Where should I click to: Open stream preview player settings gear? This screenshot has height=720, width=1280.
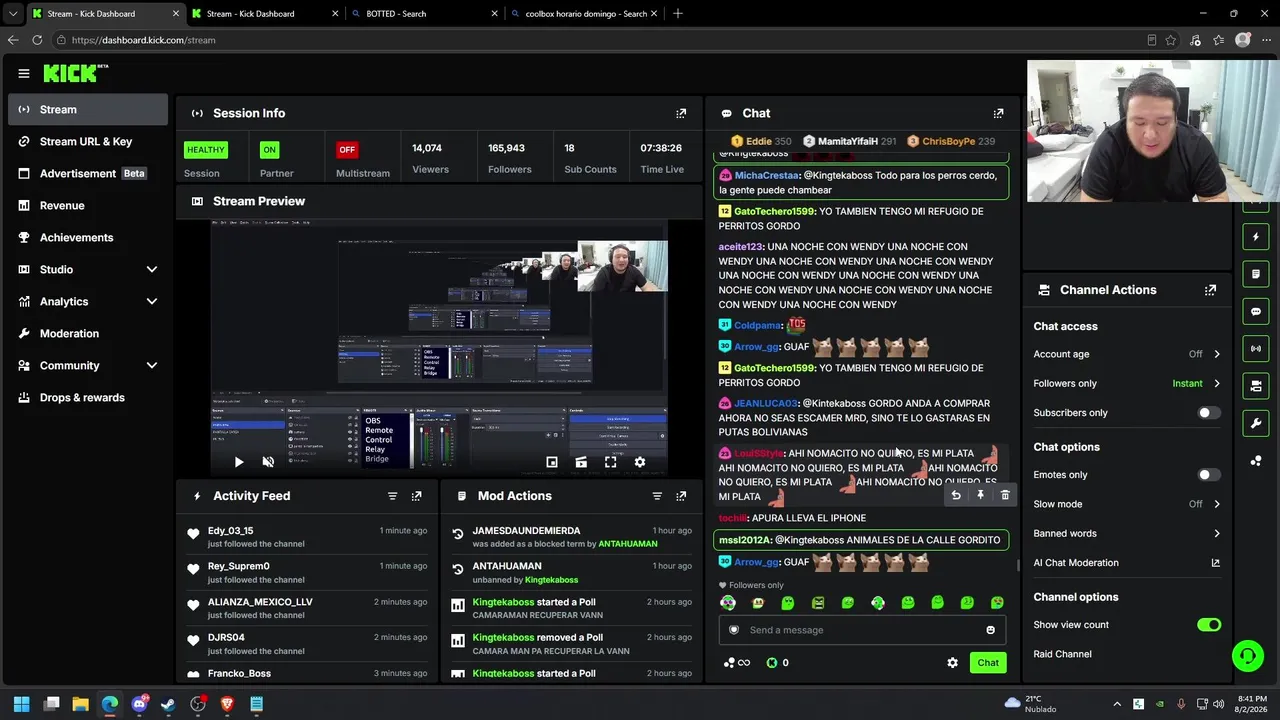[640, 462]
